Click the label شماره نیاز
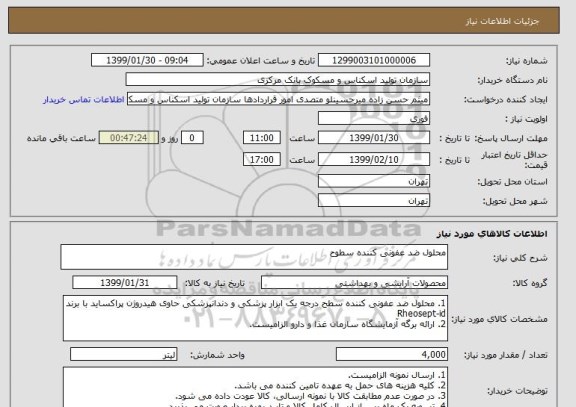This screenshot has height=407, width=576. click(527, 61)
